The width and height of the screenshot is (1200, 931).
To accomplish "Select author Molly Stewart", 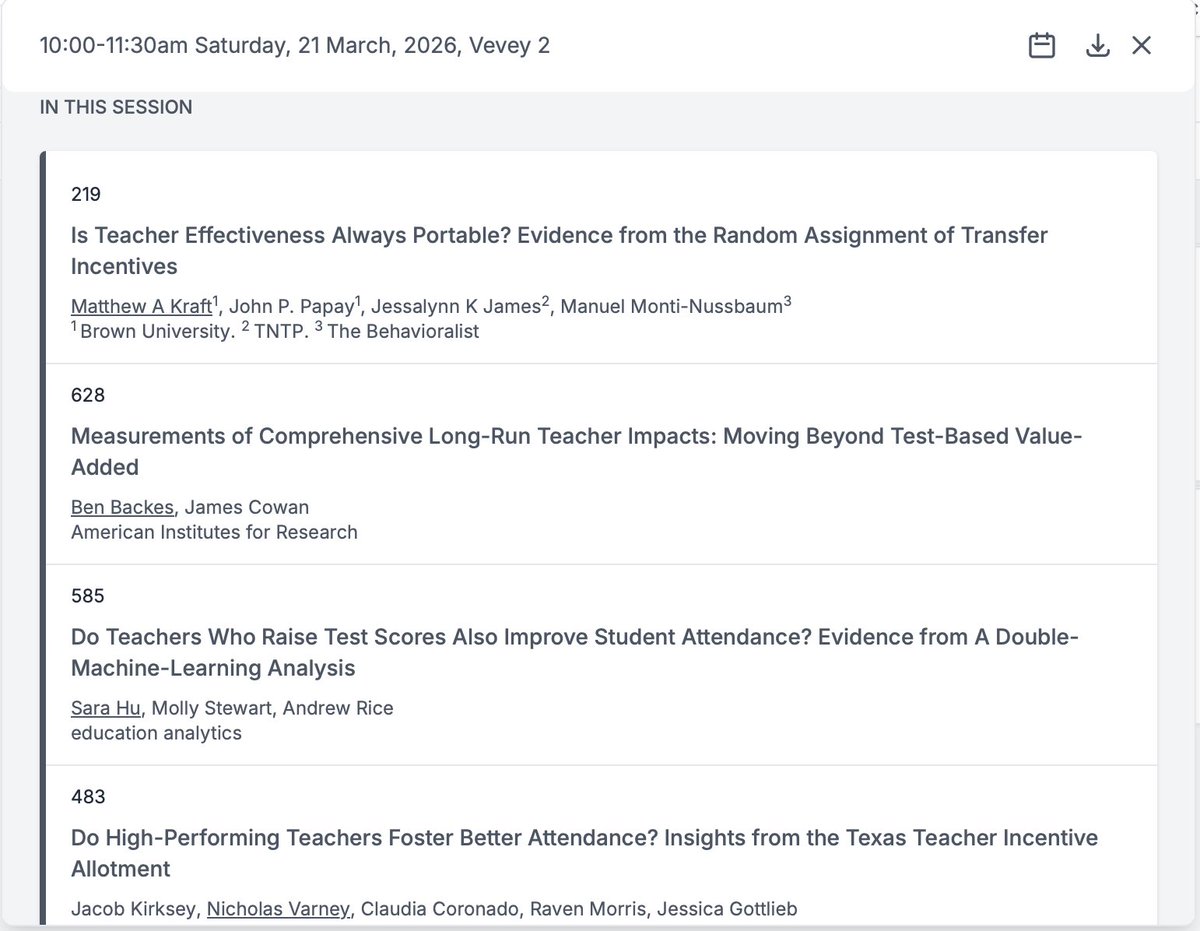I will pos(214,709).
